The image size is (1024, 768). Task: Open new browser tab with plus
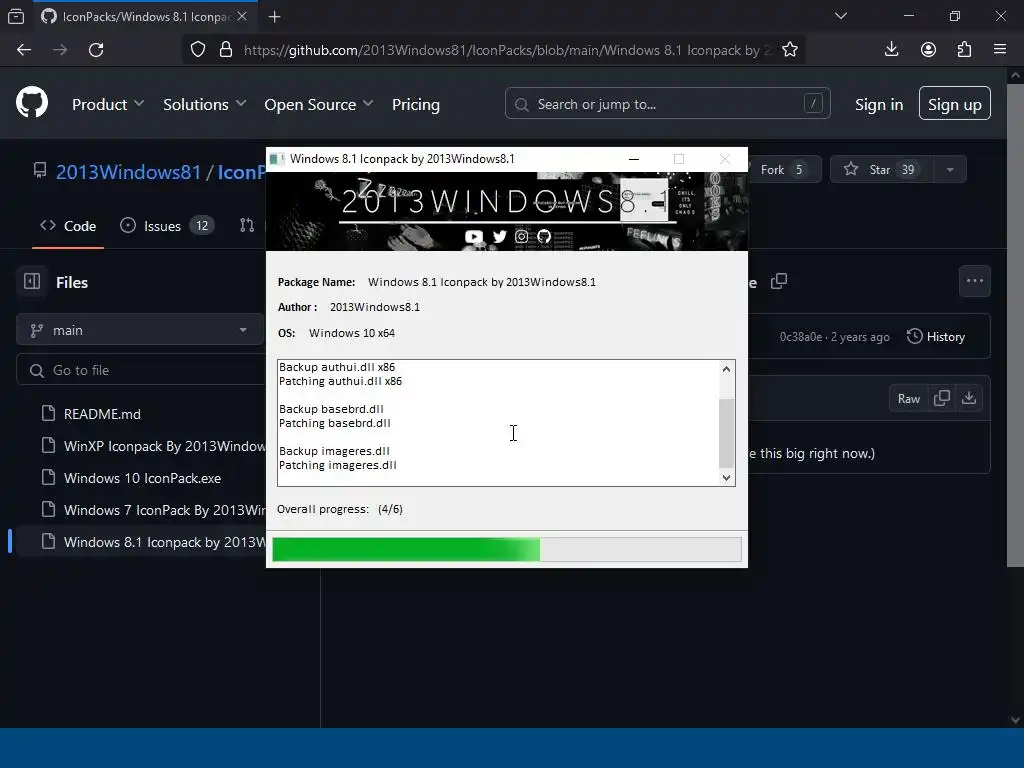(274, 16)
